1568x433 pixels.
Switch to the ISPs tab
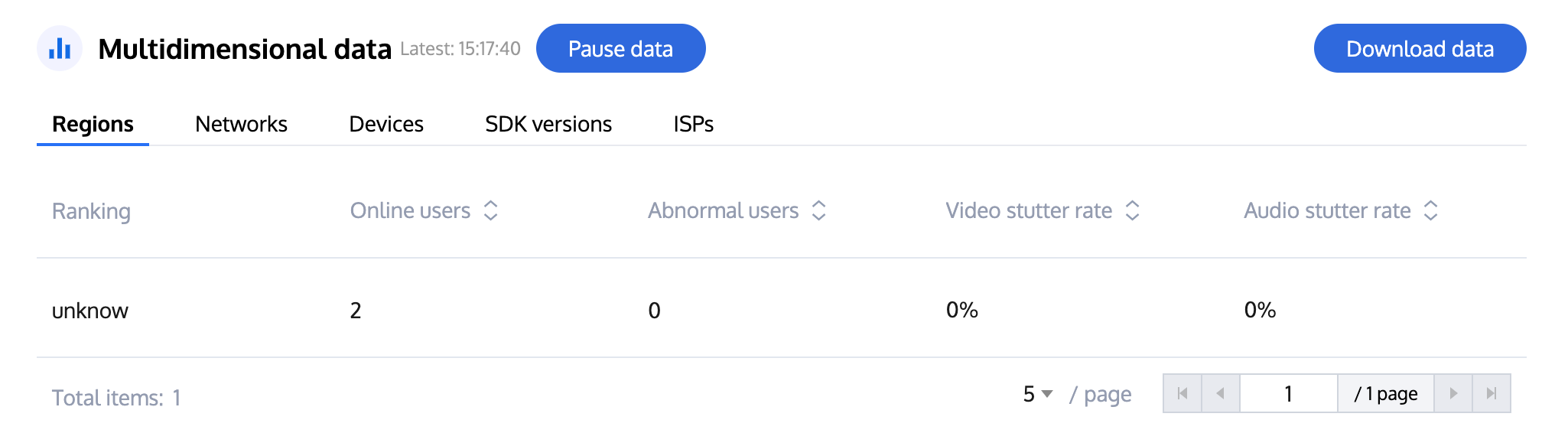693,124
